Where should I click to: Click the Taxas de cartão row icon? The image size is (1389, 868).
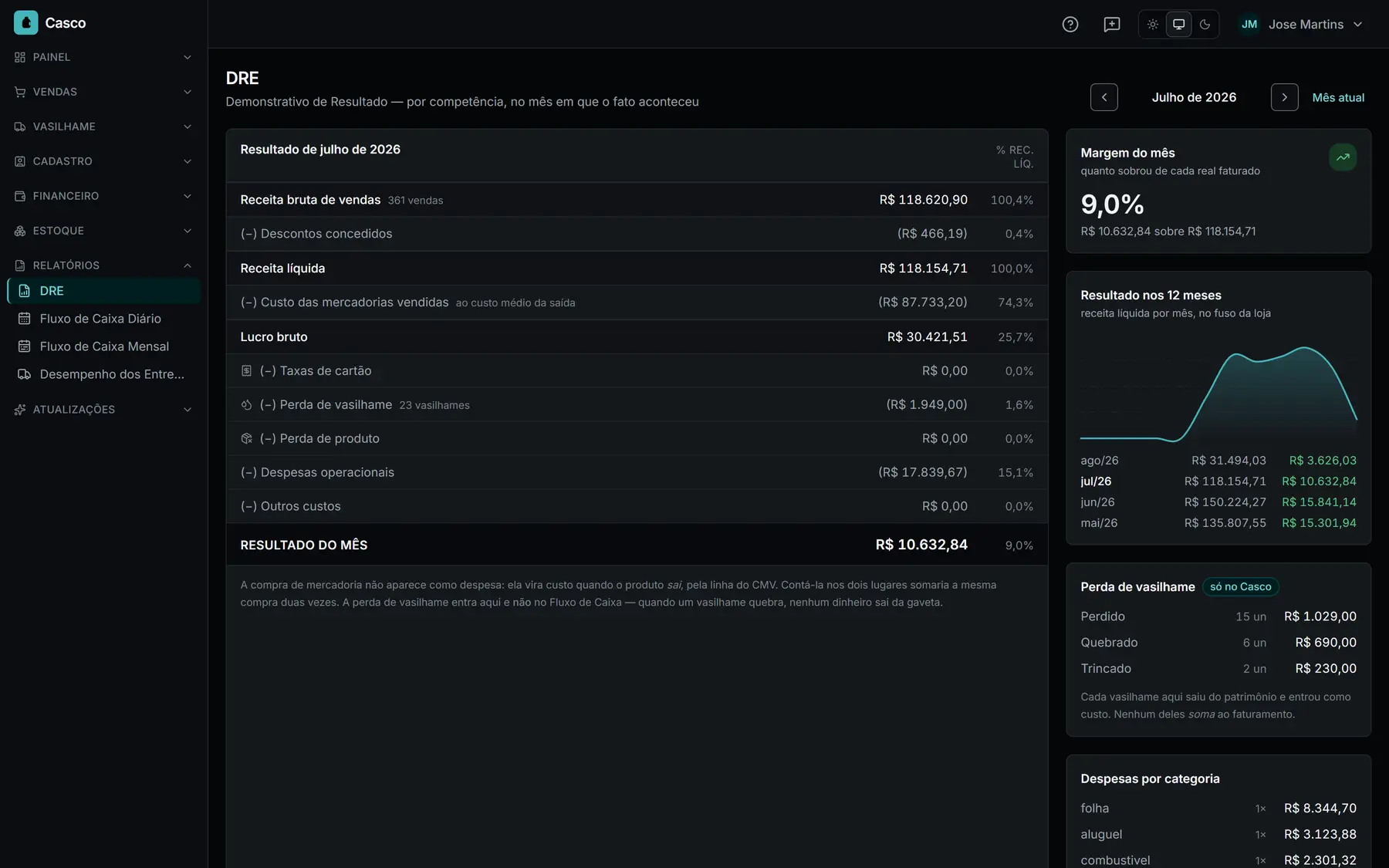[246, 371]
